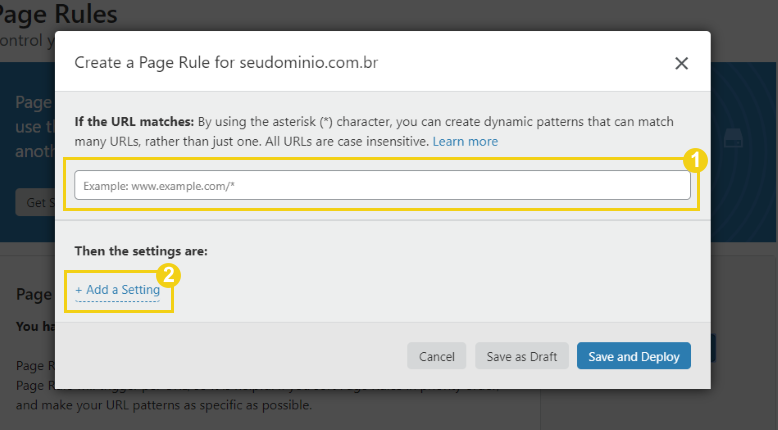The height and width of the screenshot is (430, 778).
Task: Click the Save as Draft button
Action: (x=521, y=356)
